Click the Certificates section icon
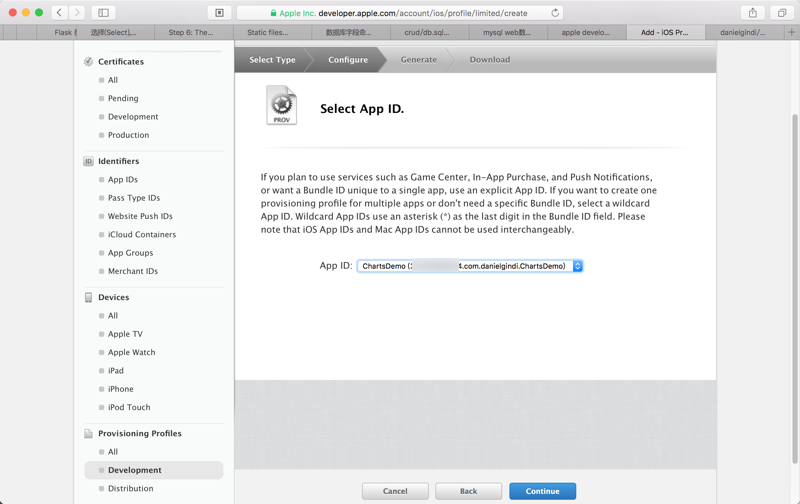This screenshot has height=504, width=800. (x=88, y=61)
